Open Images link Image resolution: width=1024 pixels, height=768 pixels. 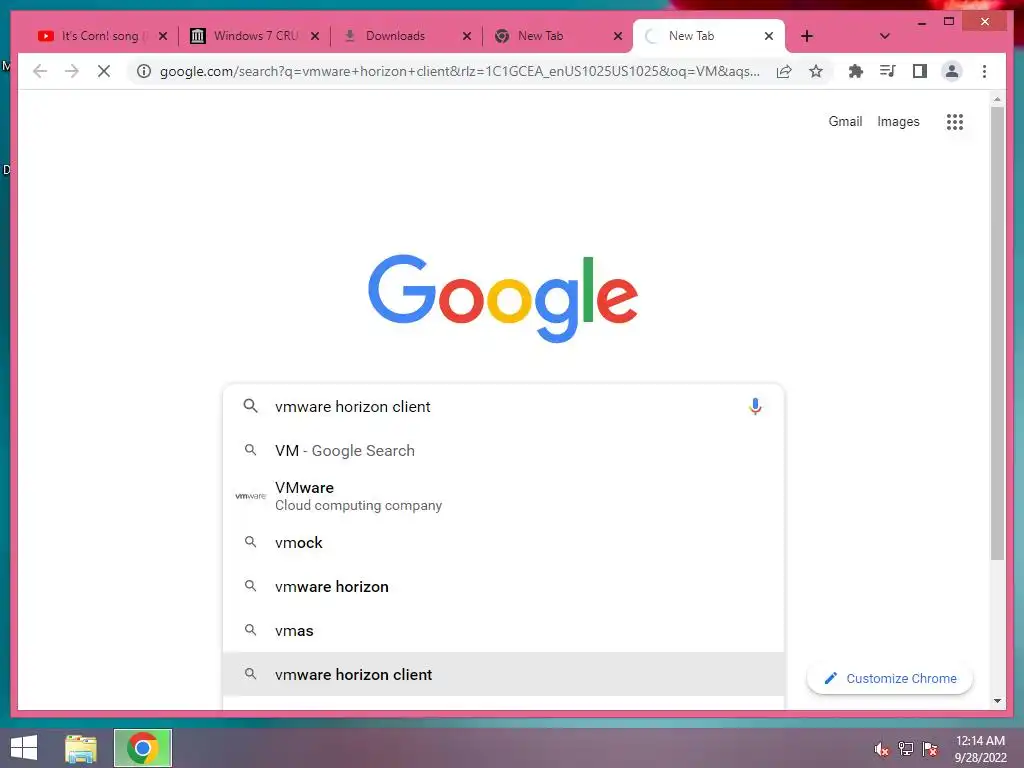tap(898, 121)
